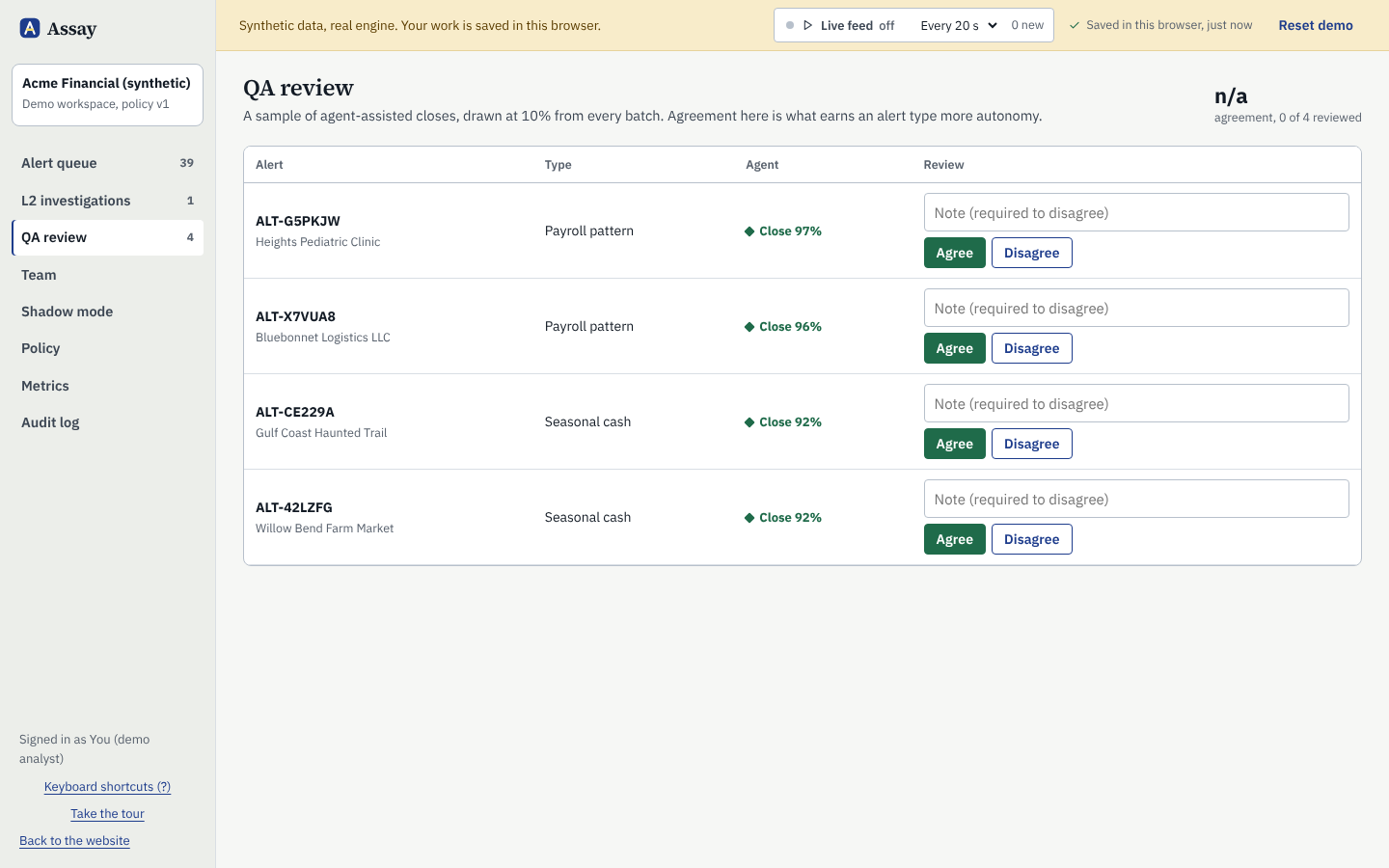Click the Reset demo link
The image size is (1389, 868).
(x=1316, y=25)
